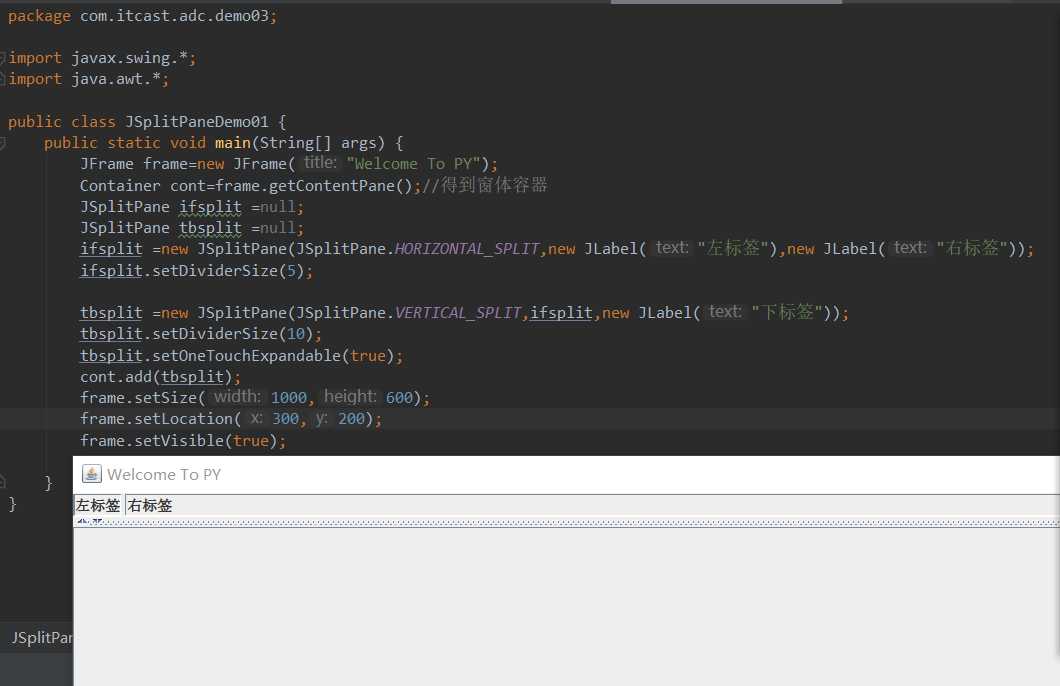Click the "下标签" string literal in the code
This screenshot has width=1060, height=686.
point(787,312)
